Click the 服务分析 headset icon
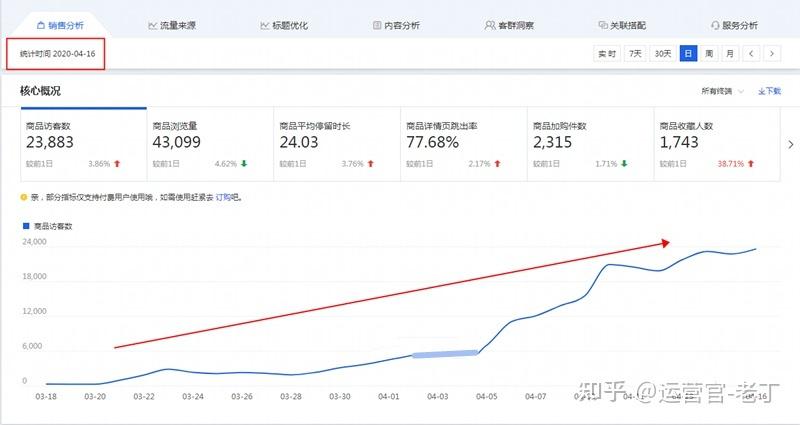Image resolution: width=800 pixels, height=425 pixels. tap(715, 25)
